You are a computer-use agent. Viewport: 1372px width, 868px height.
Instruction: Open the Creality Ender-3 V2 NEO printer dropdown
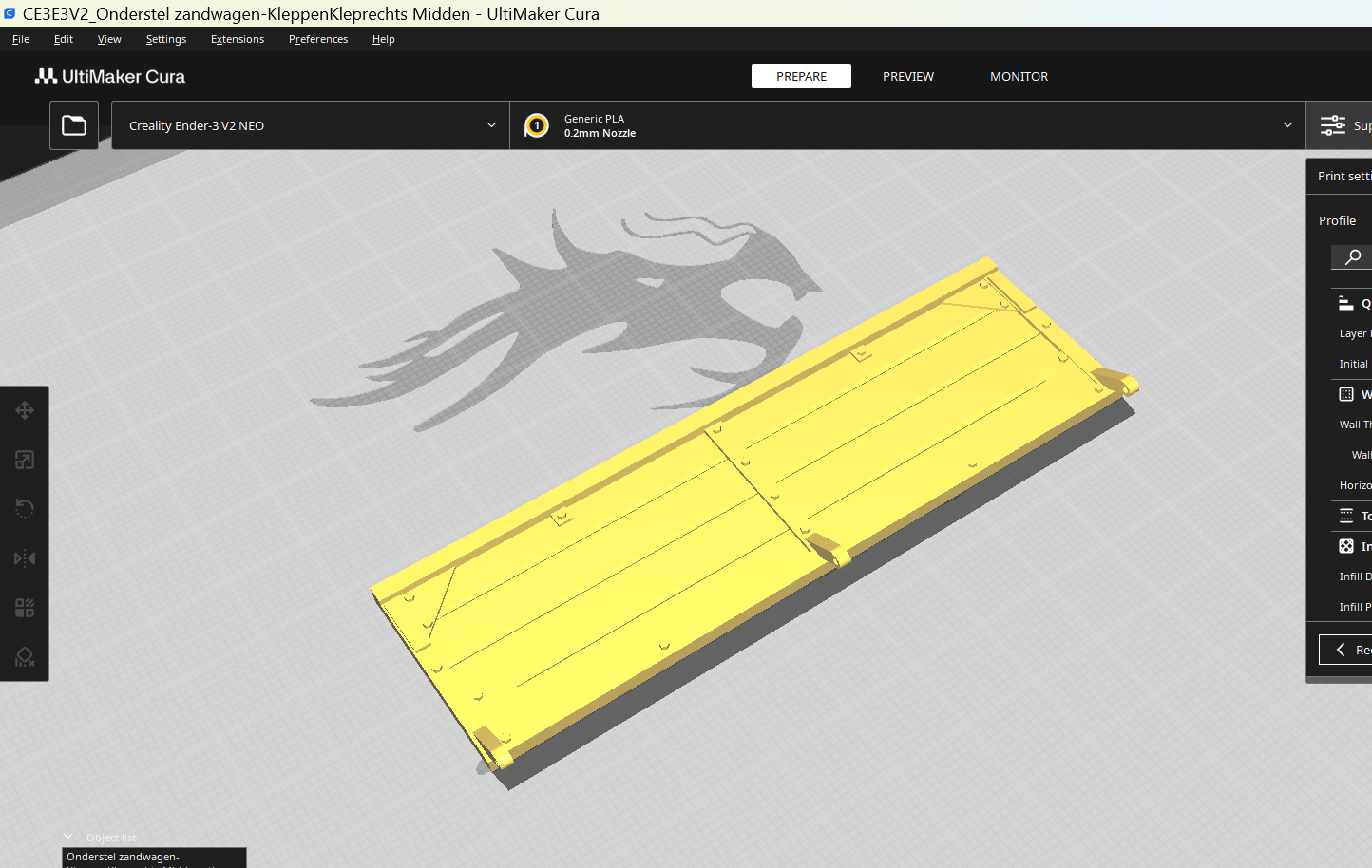(311, 125)
